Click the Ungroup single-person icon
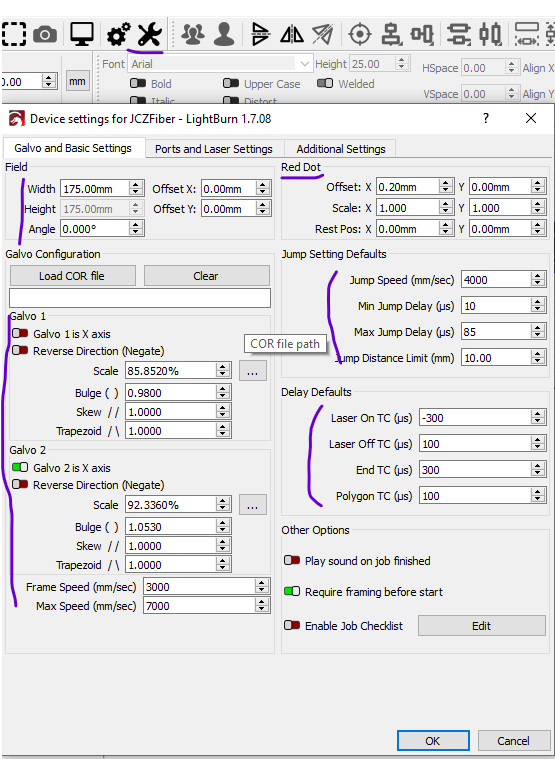 point(224,35)
